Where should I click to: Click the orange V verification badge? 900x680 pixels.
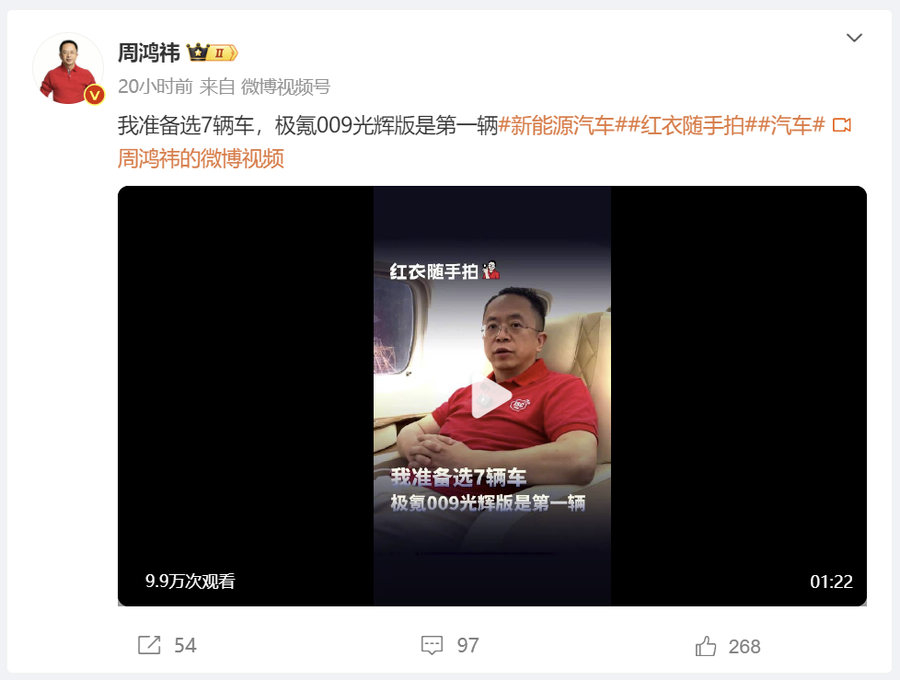pos(95,95)
